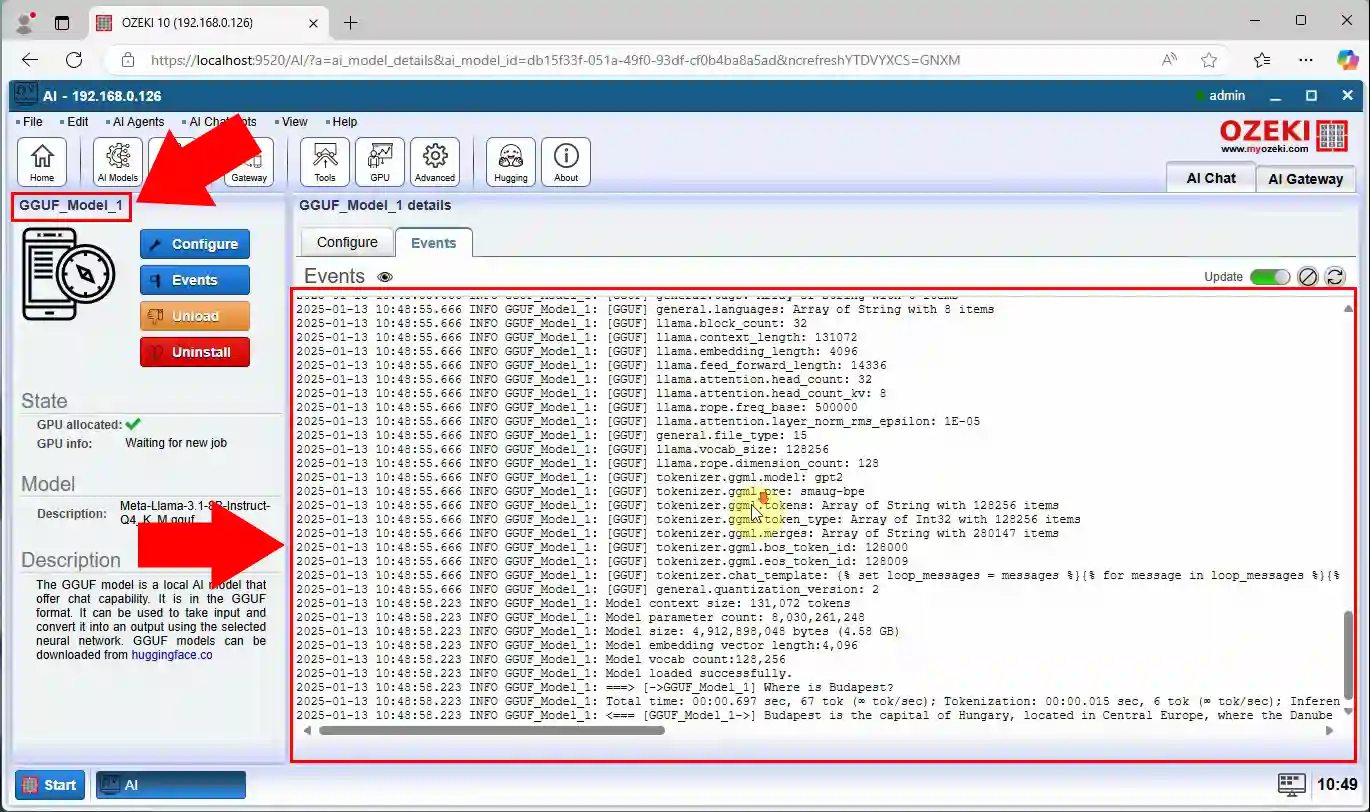Click the GGUF model phone-and-compass image
The height and width of the screenshot is (812, 1370).
[x=69, y=274]
